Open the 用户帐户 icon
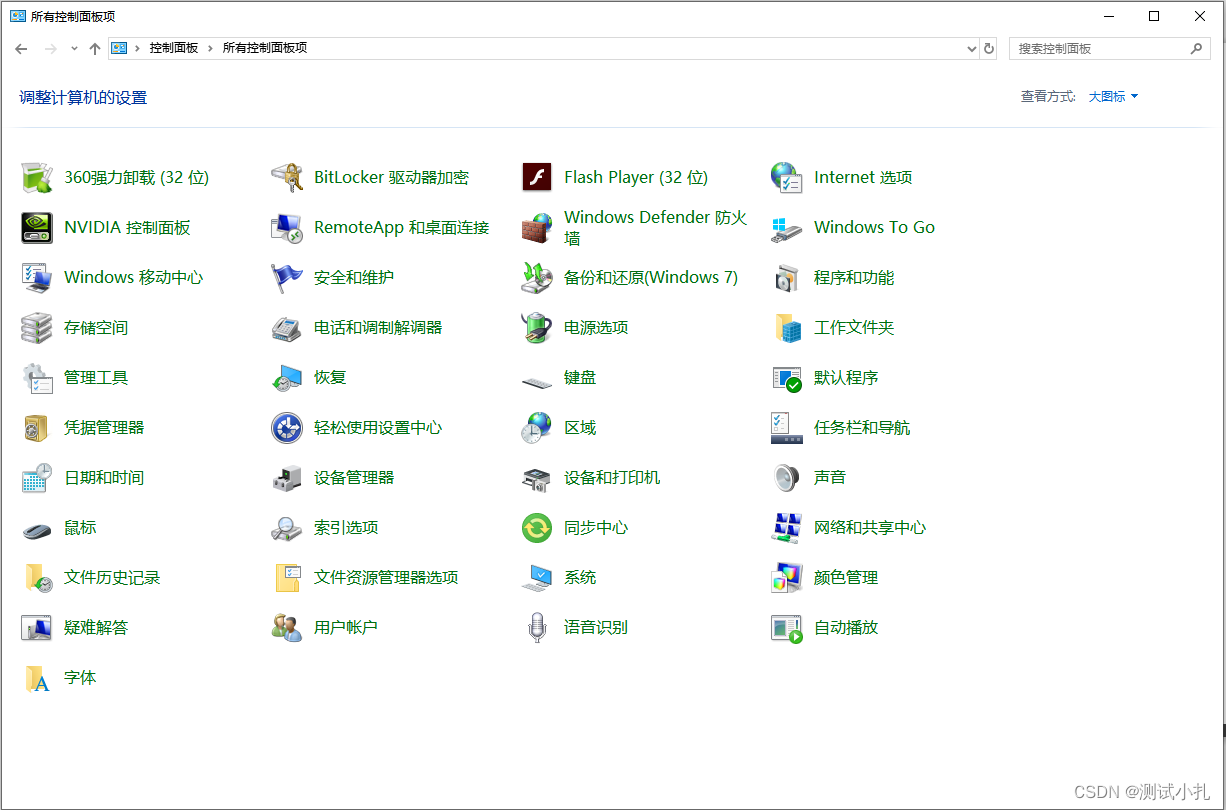 287,627
